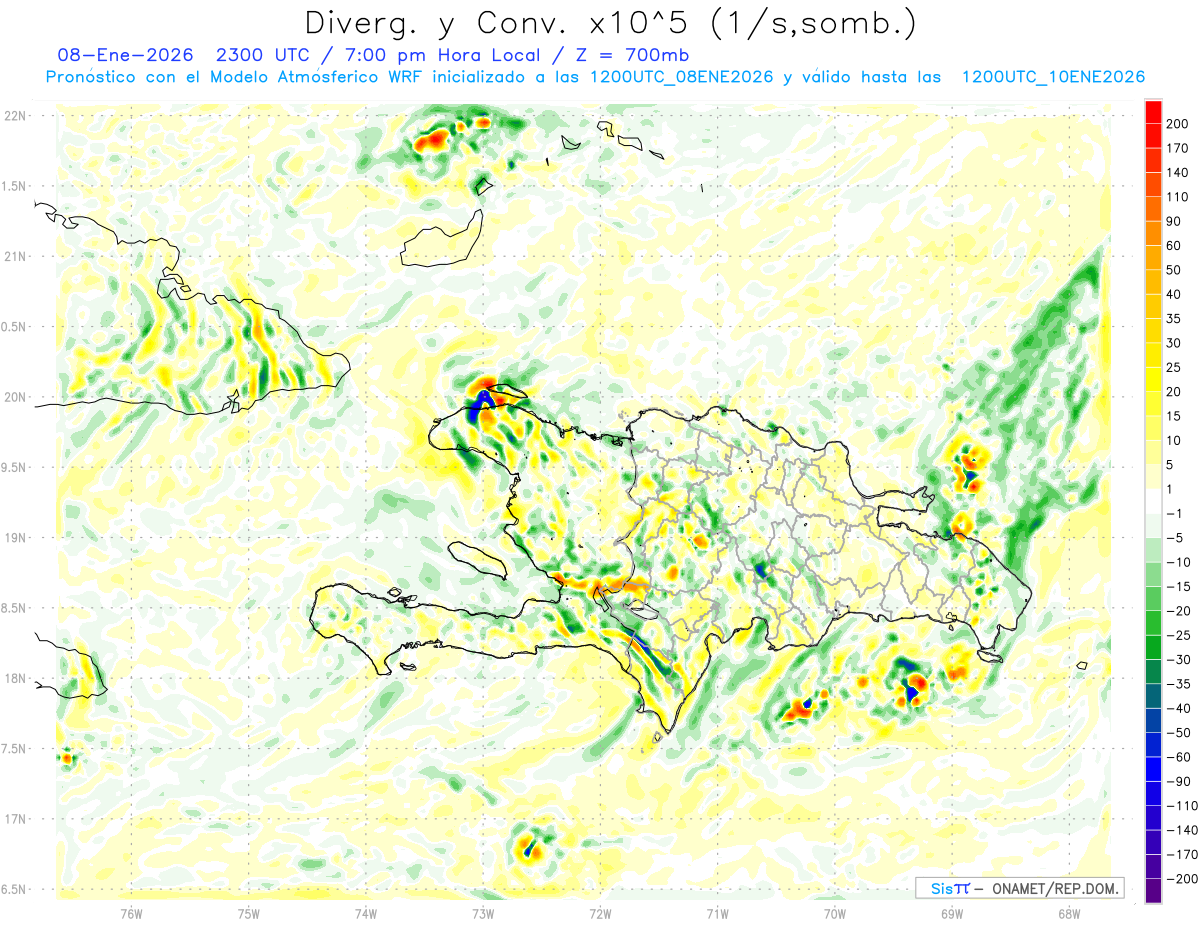
Task: Click the '35' value on the color scale
Action: 1173,319
